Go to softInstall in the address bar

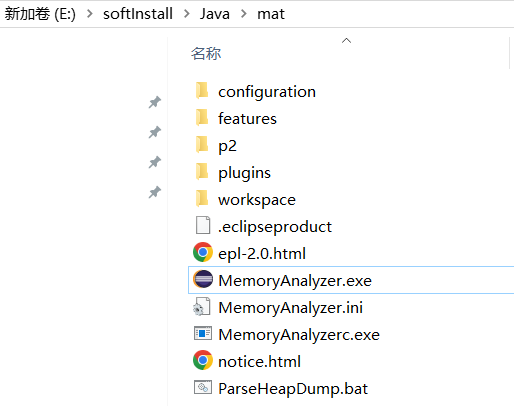[x=138, y=14]
